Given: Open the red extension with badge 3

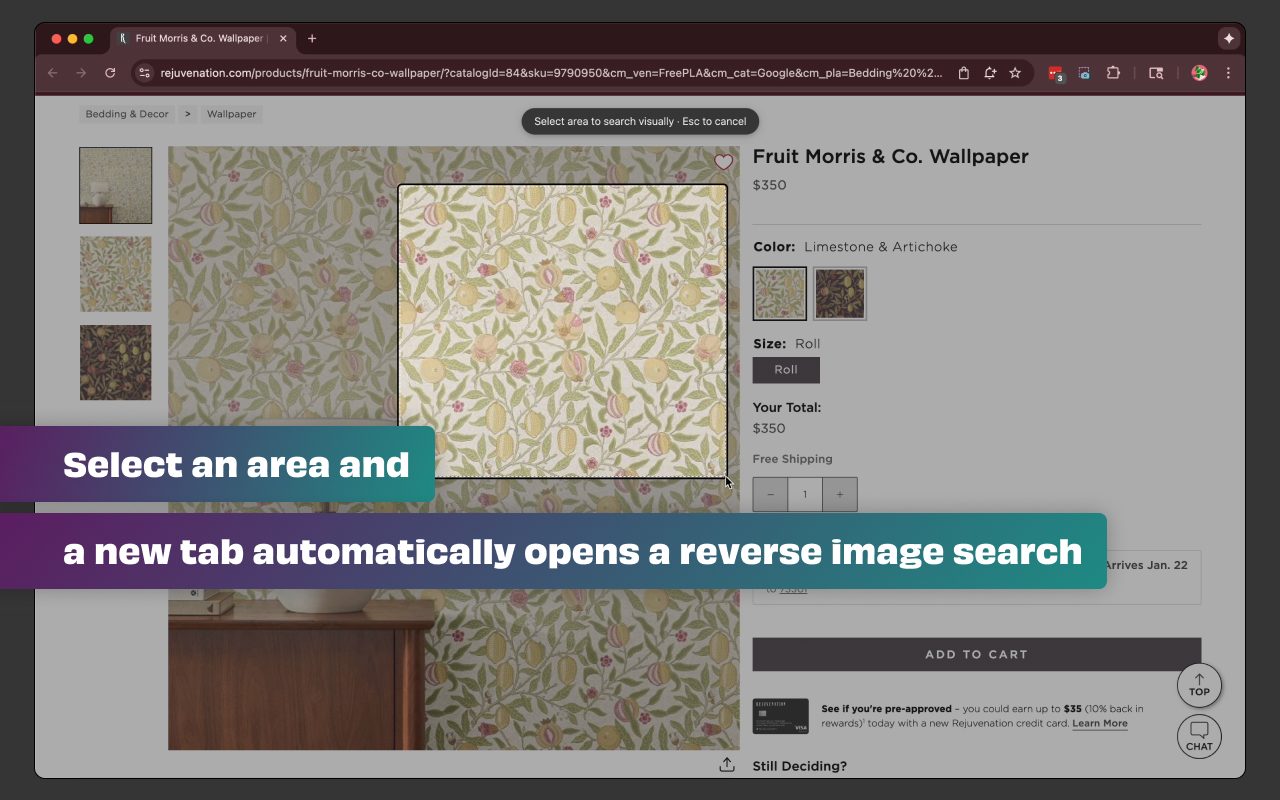Looking at the screenshot, I should point(1055,73).
